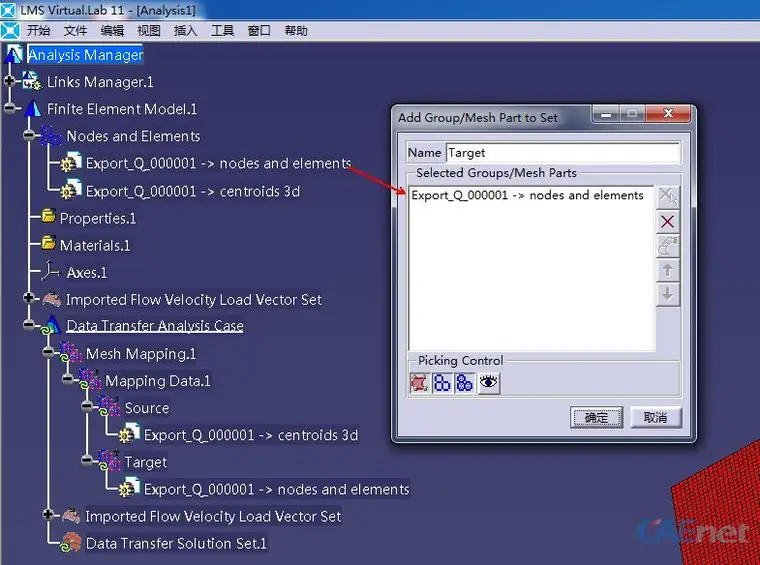Click the third Picking Control group icon

pos(464,383)
